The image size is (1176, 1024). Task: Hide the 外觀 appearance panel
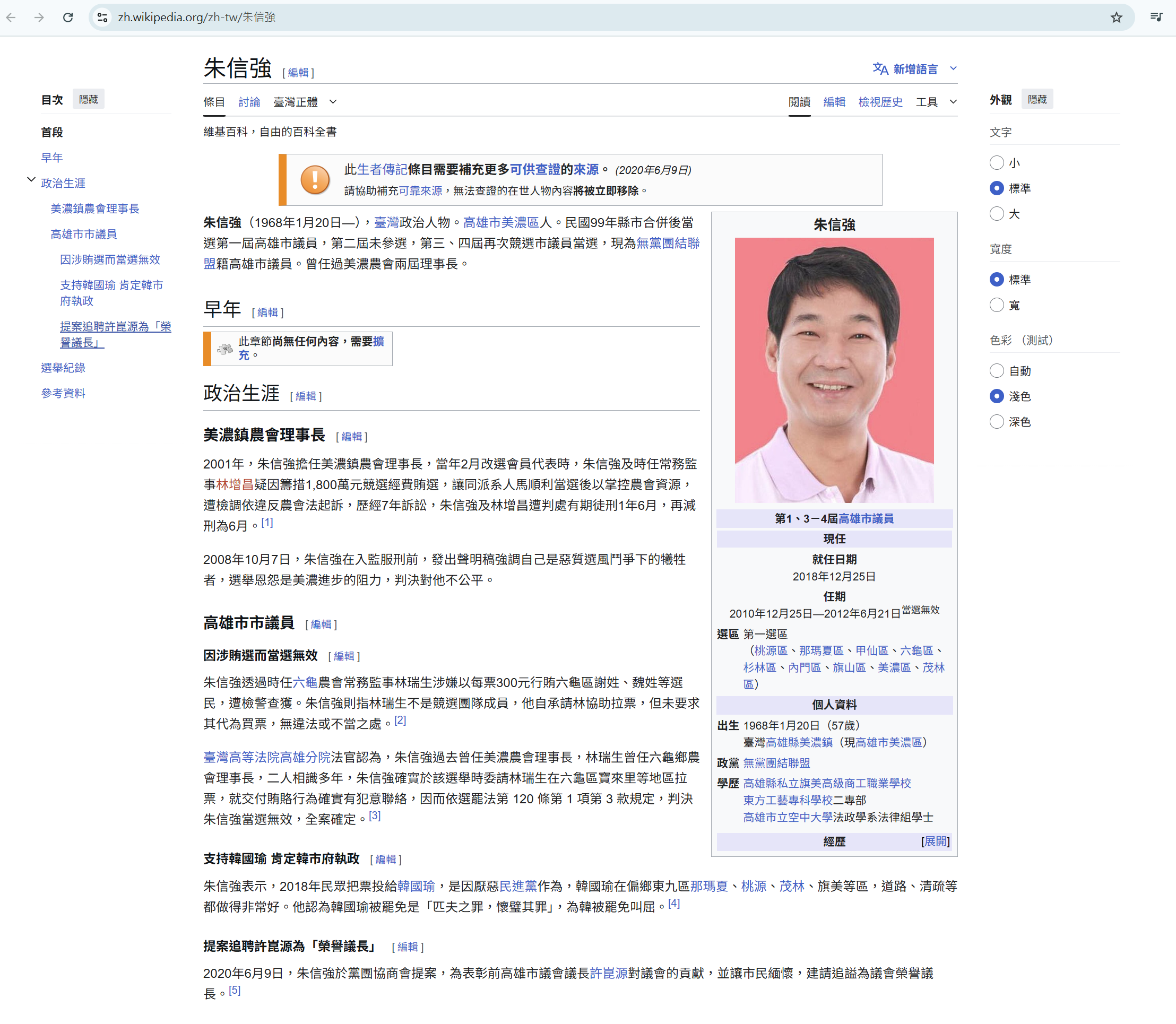[x=1036, y=99]
